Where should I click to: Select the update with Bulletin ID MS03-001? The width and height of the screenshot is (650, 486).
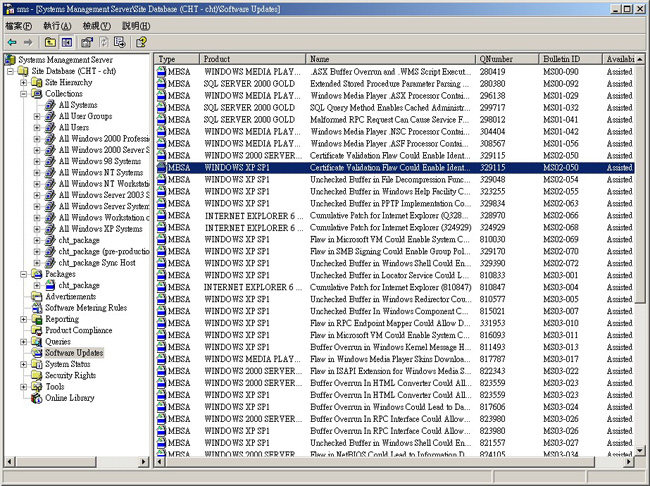click(x=395, y=275)
